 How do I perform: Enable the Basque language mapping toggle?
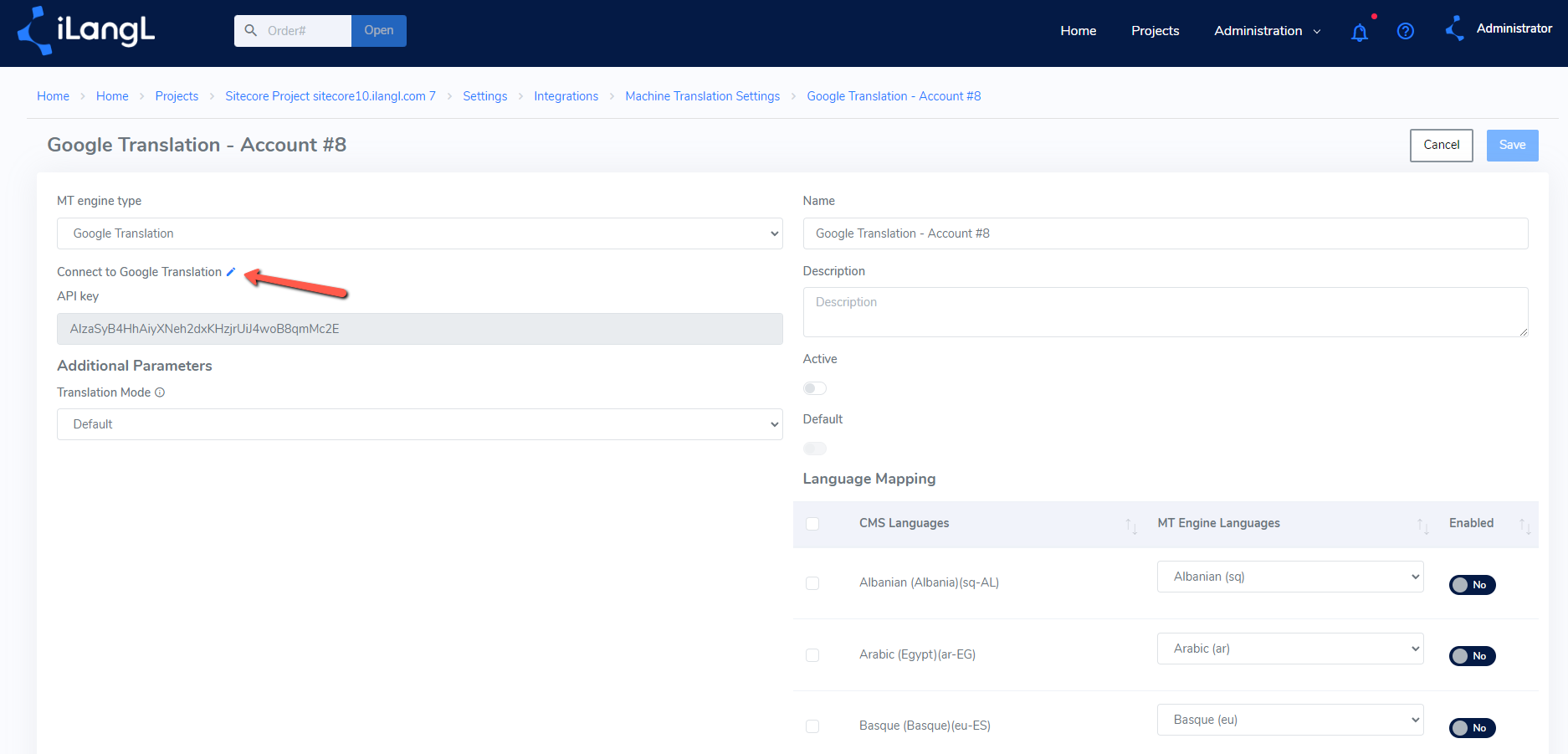click(x=1472, y=728)
